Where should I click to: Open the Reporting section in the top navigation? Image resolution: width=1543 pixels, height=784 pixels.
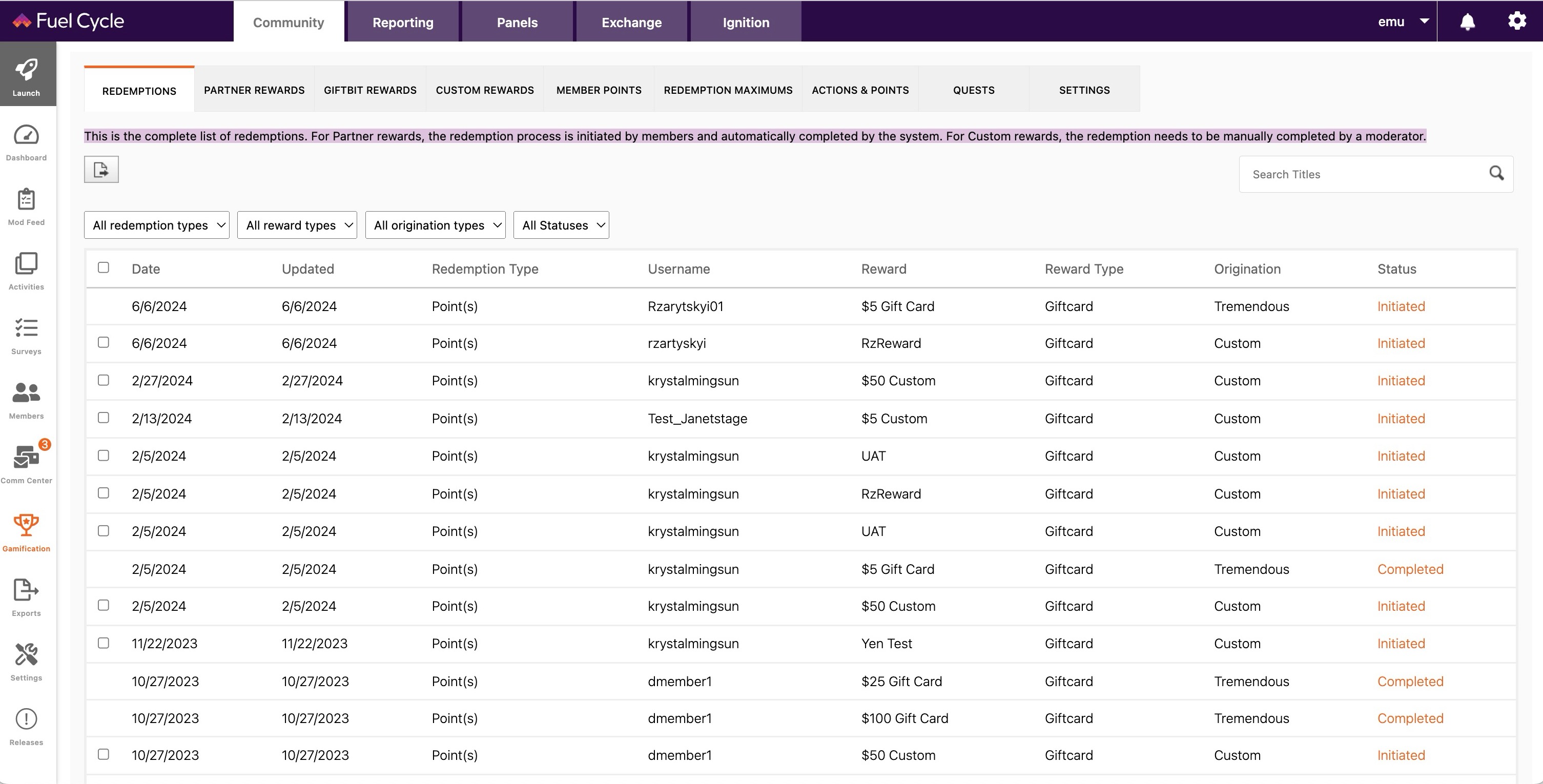tap(402, 22)
